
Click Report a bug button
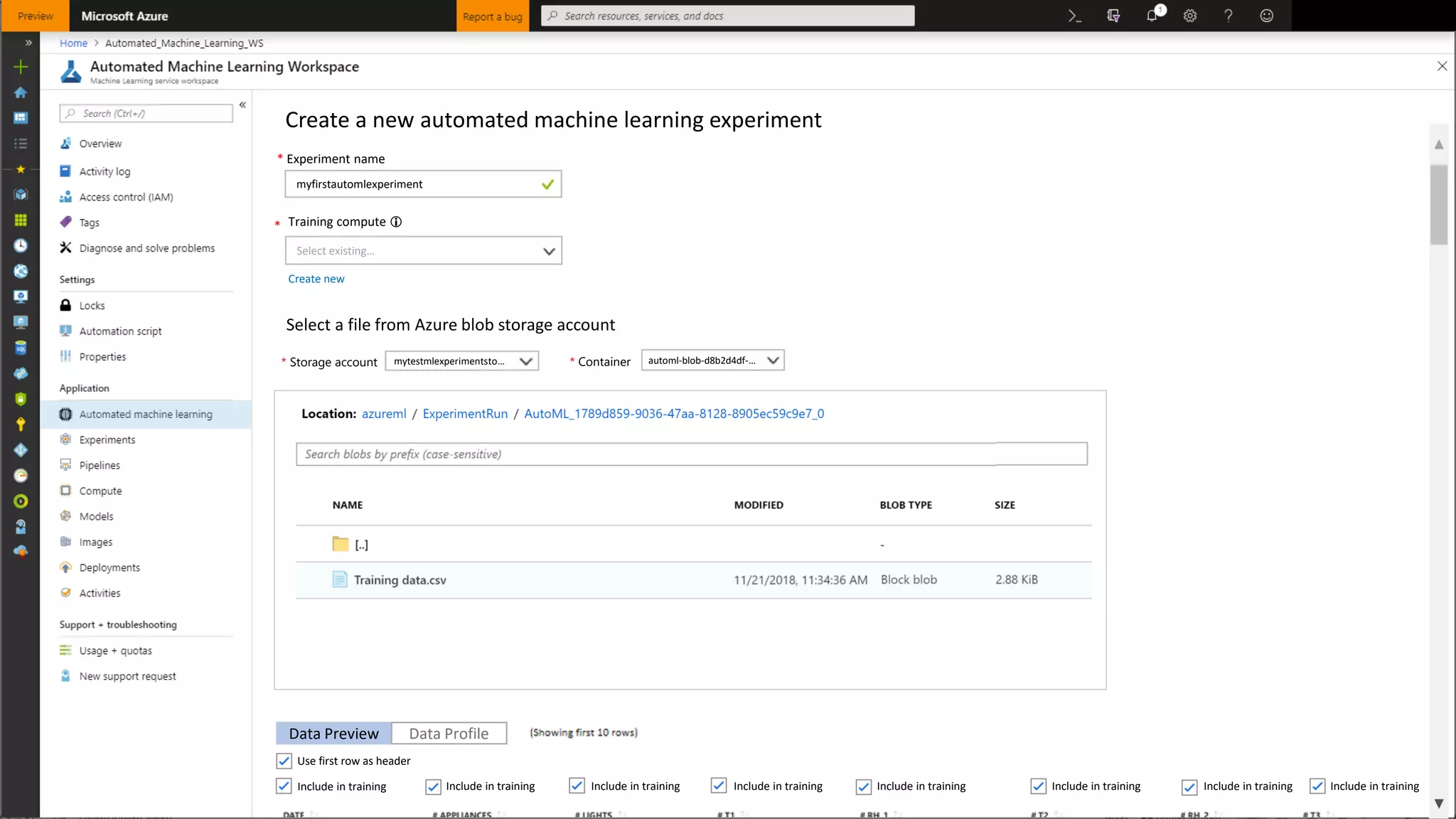(x=492, y=16)
